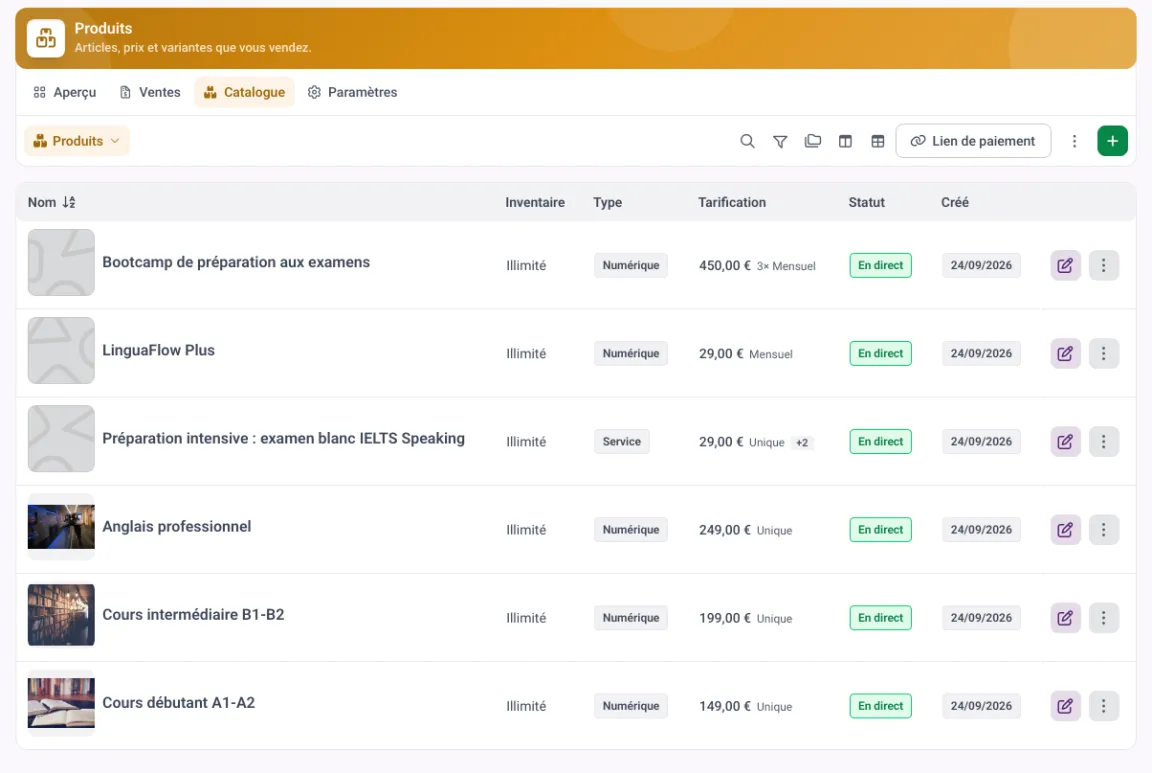Click the LinguaFlow Plus placeholder thumbnail
The width and height of the screenshot is (1152, 773).
coord(61,350)
